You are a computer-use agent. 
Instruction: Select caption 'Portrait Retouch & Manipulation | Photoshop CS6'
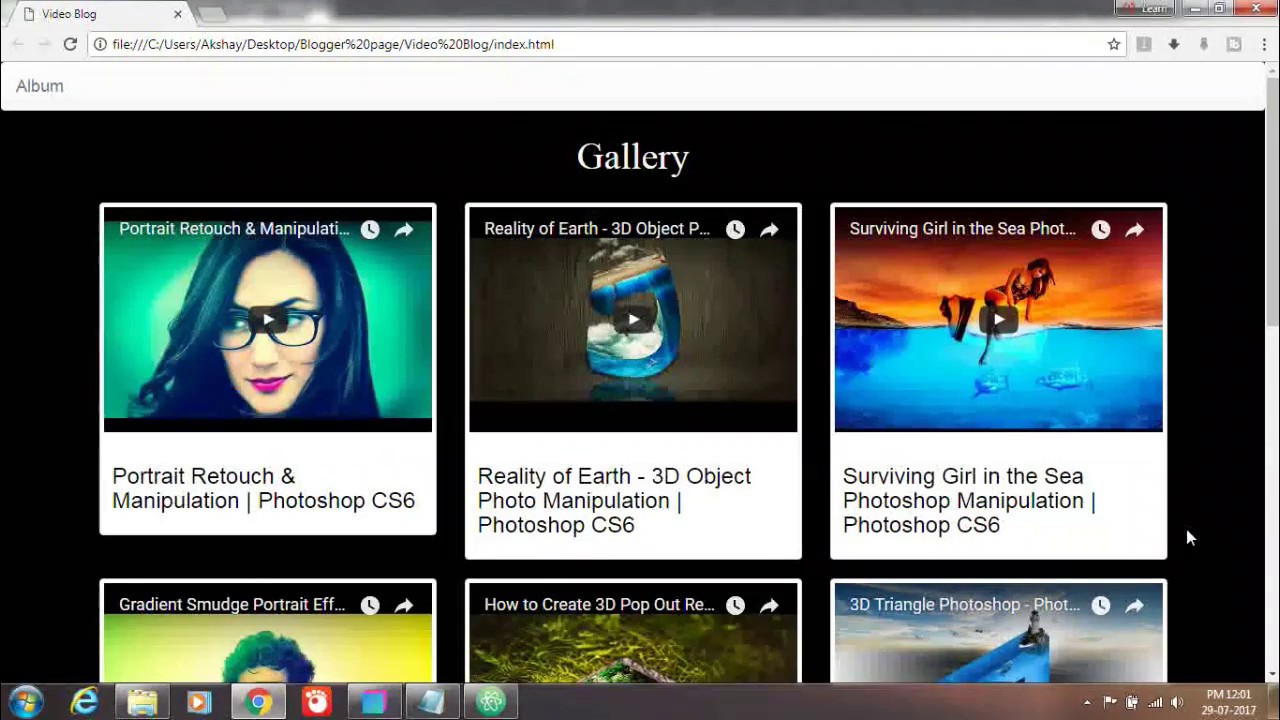pyautogui.click(x=263, y=488)
